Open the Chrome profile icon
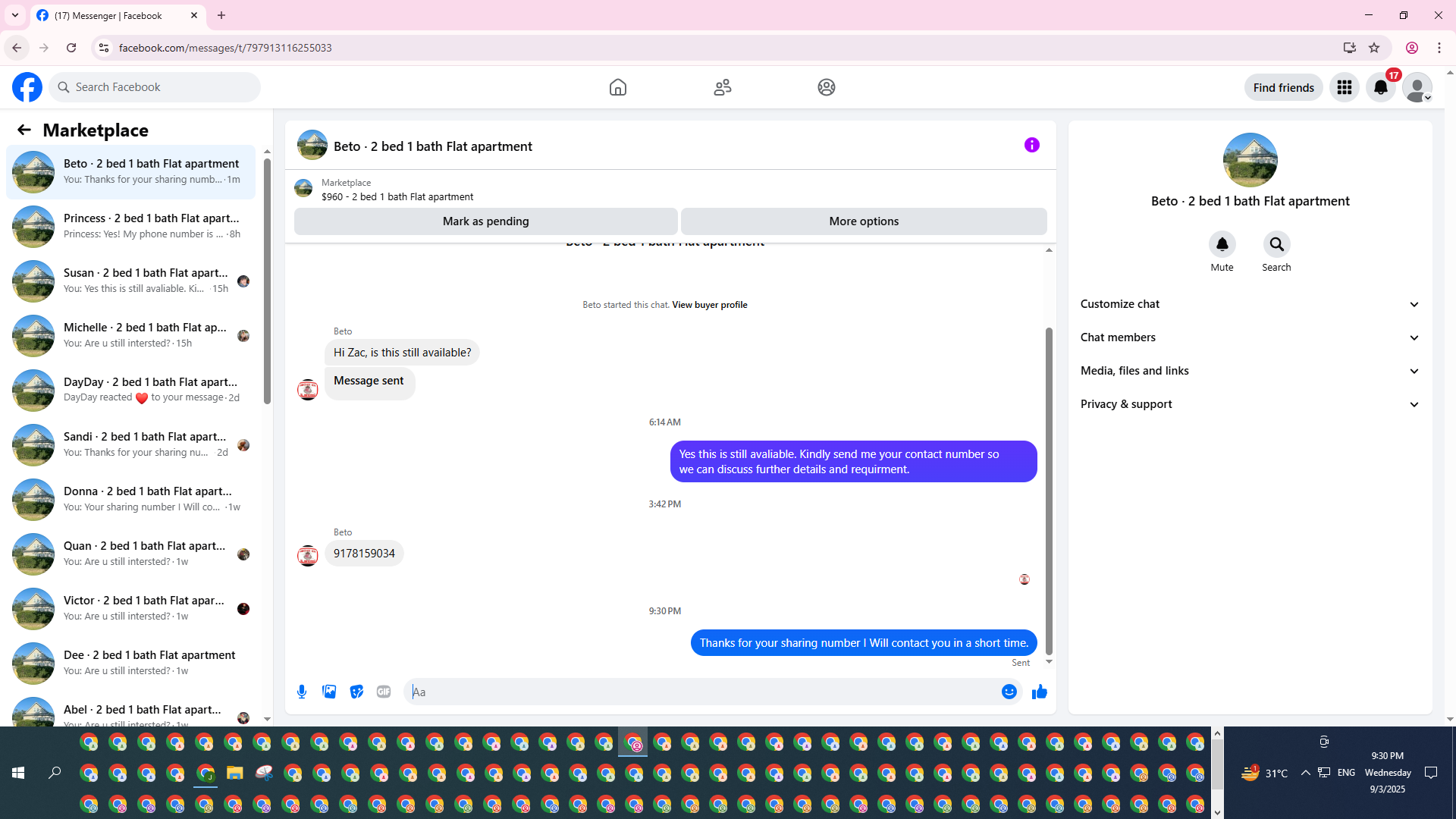The width and height of the screenshot is (1456, 819). click(x=1412, y=48)
